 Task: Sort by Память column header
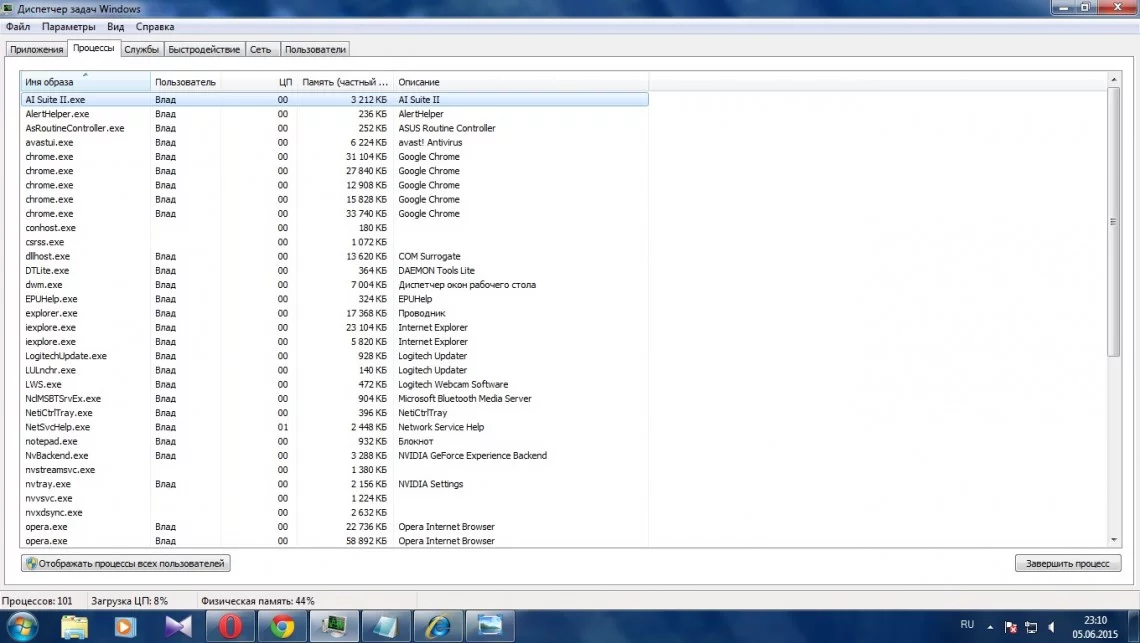pyautogui.click(x=345, y=81)
